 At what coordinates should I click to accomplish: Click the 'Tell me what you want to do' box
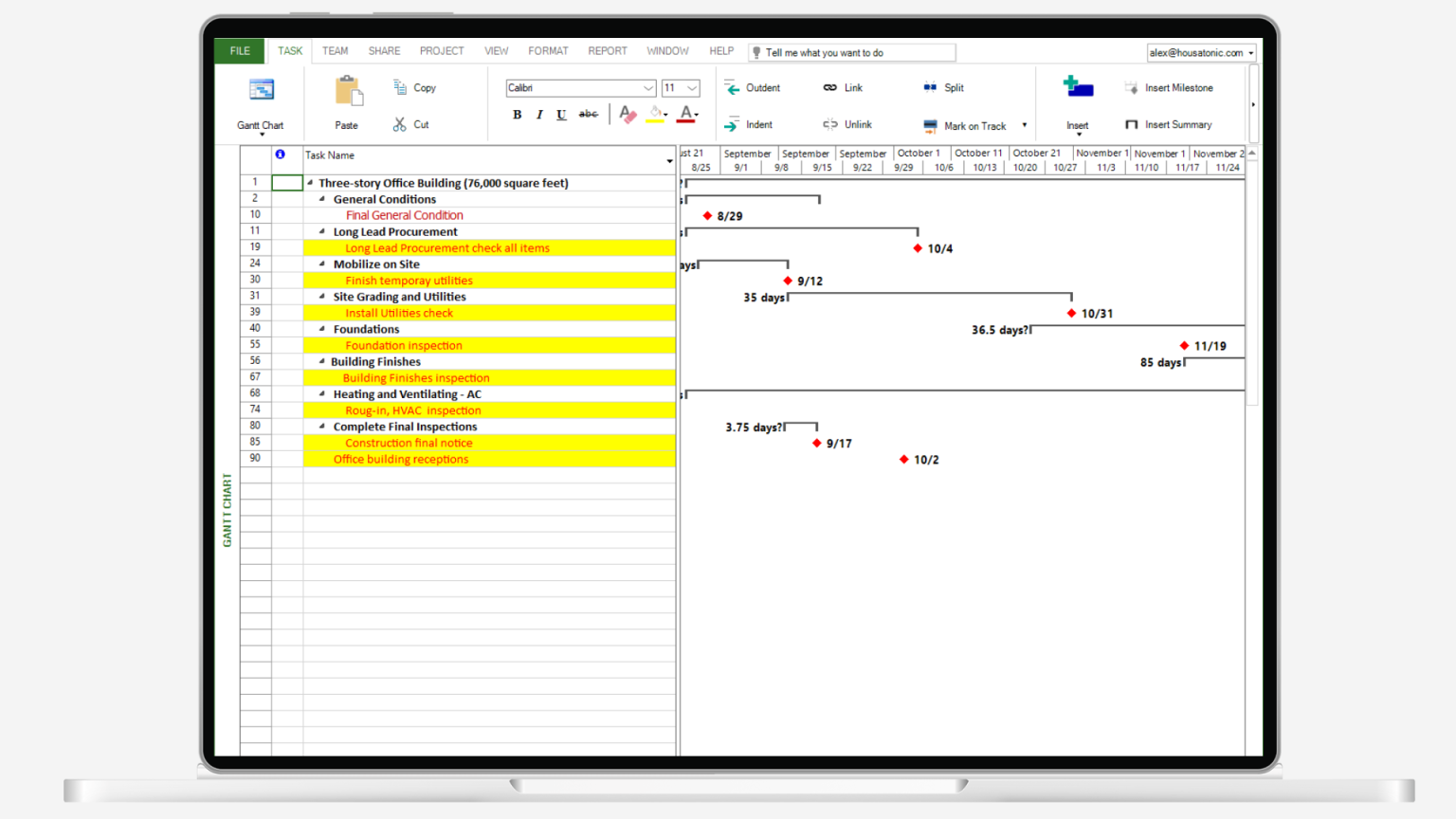coord(852,53)
